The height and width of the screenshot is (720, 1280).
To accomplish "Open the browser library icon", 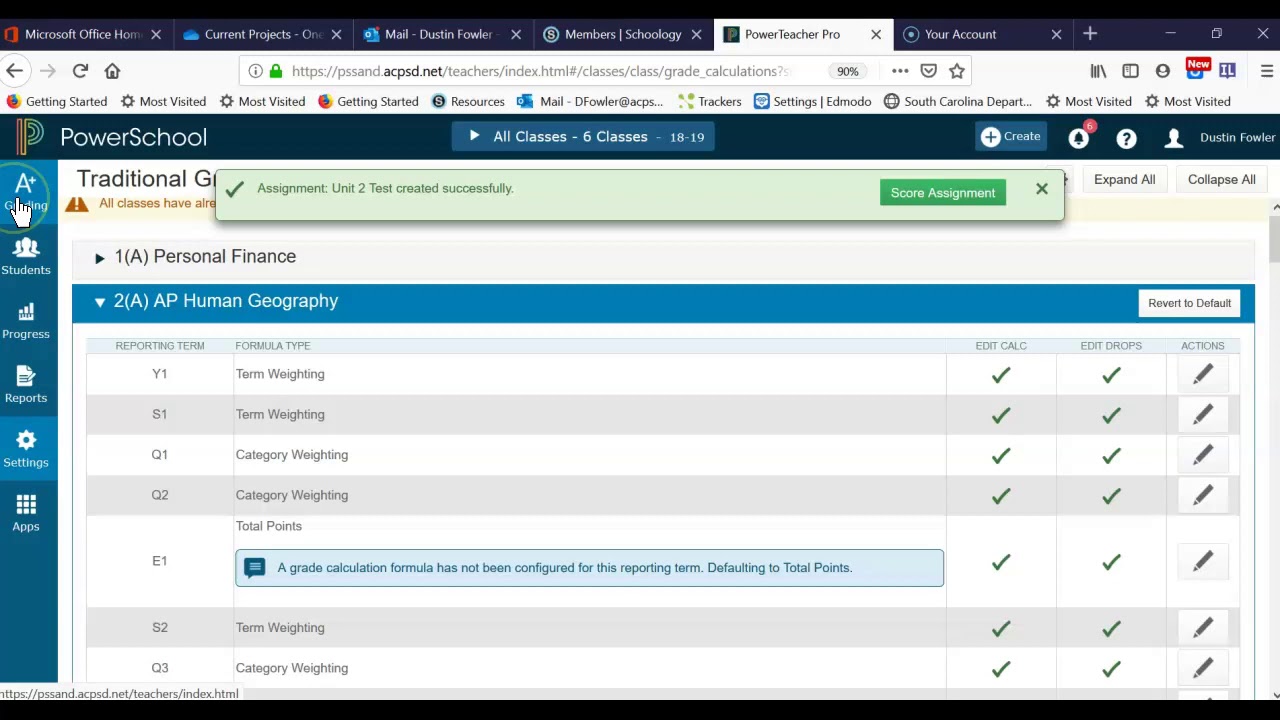I will 1098,71.
